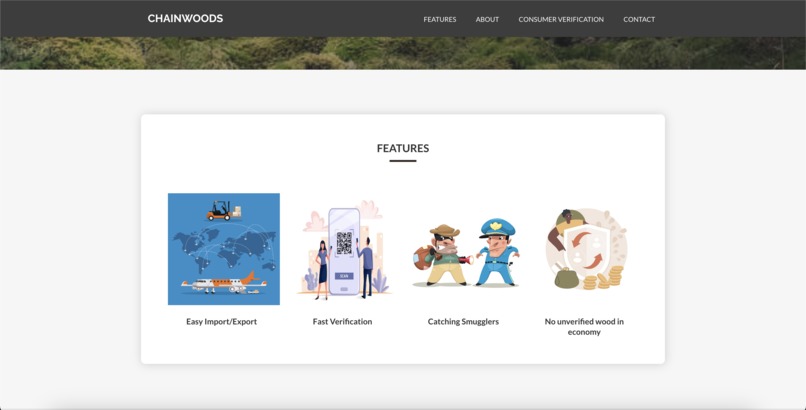Click the world map import/export illustration
This screenshot has width=806, height=410.
[224, 249]
